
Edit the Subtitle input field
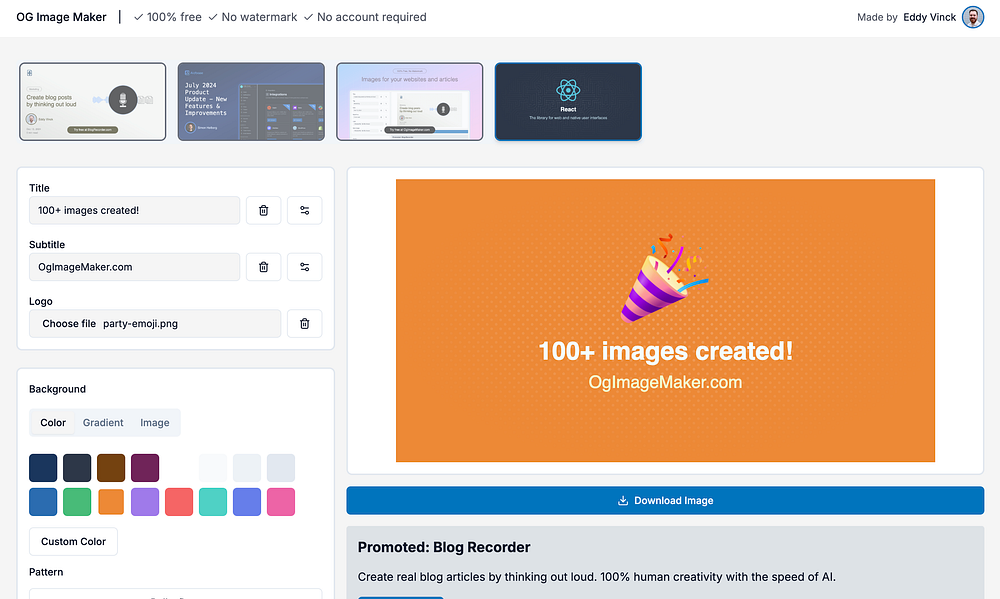click(x=135, y=267)
